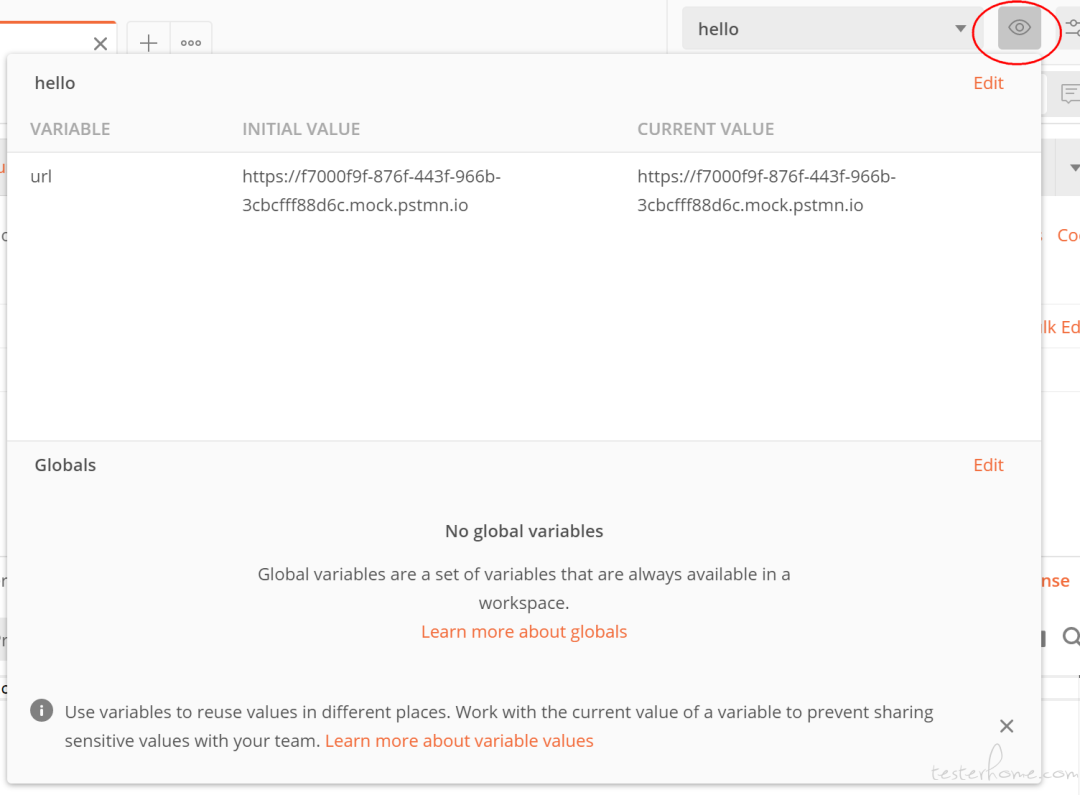Open the hello environment dropdown
The width and height of the screenshot is (1080, 795).
pos(832,28)
